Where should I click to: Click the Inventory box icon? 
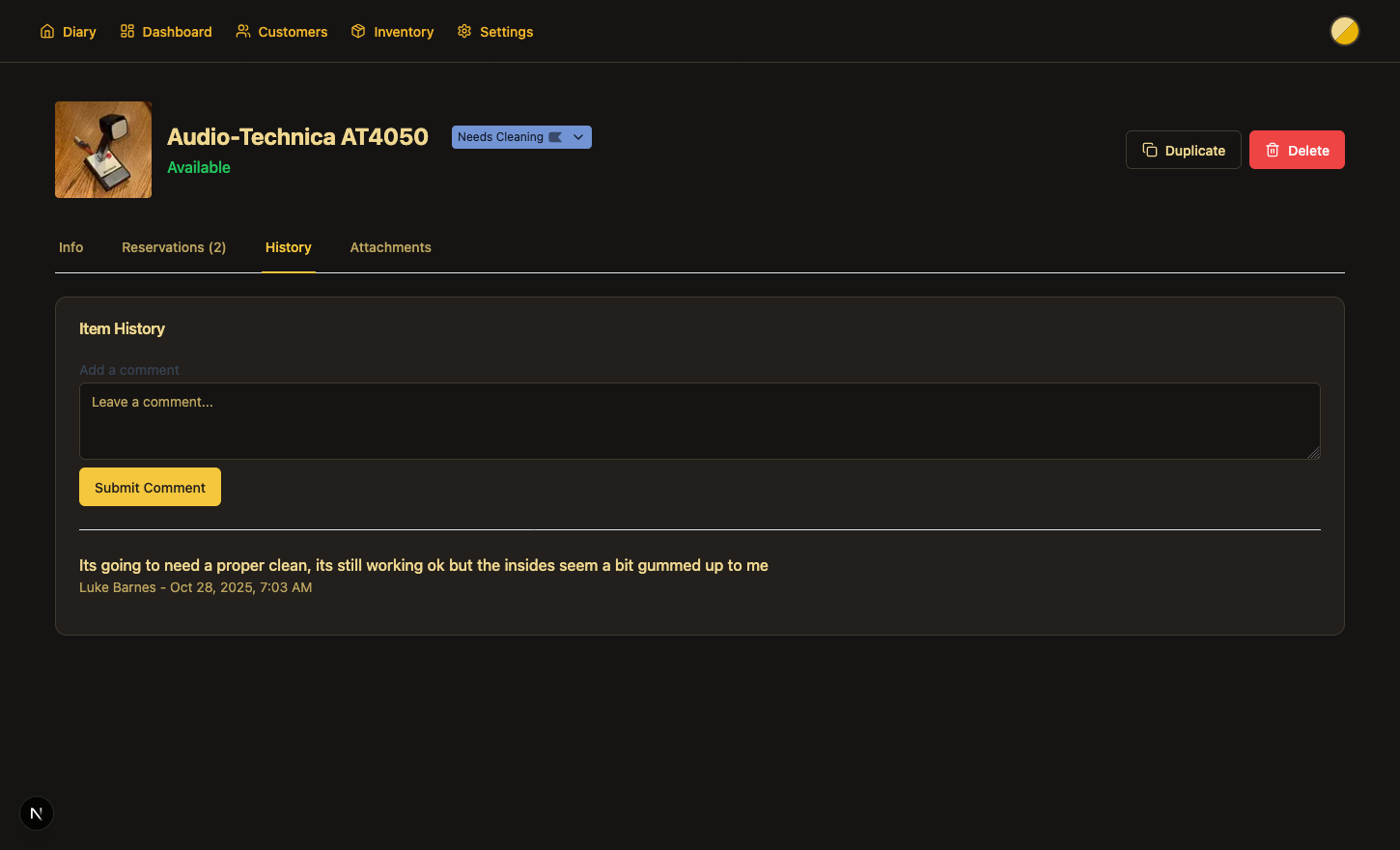tap(358, 32)
